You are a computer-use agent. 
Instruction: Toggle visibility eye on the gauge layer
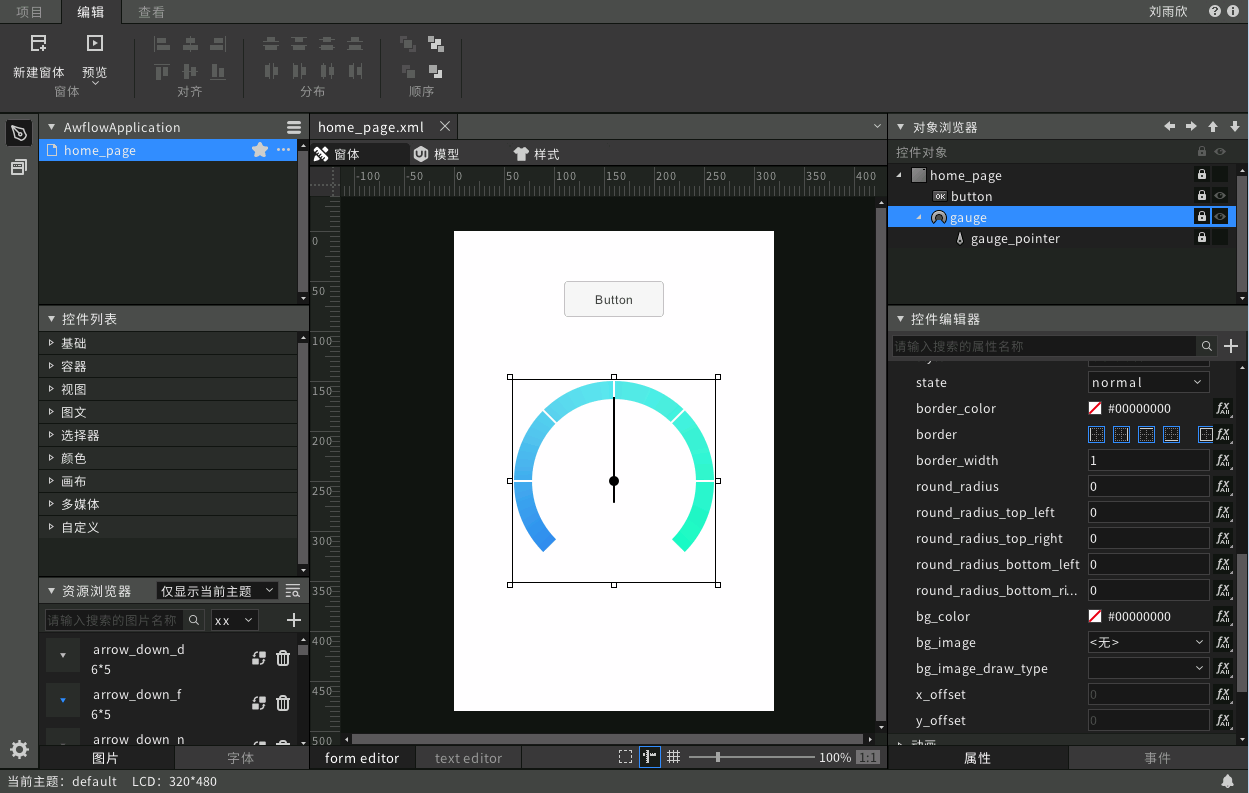pyautogui.click(x=1219, y=216)
